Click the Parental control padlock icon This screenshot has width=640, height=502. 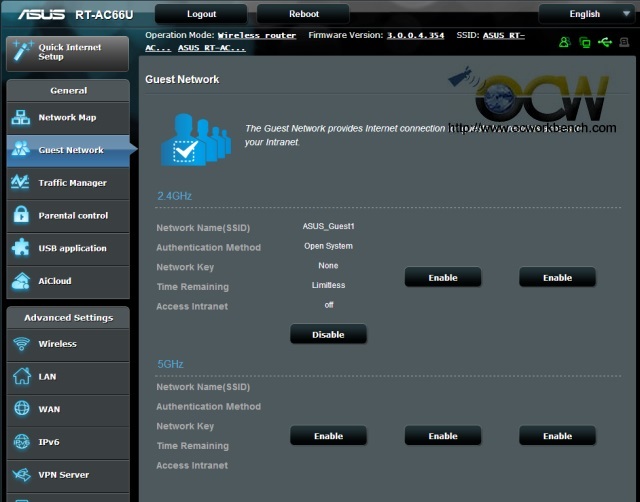pos(21,214)
